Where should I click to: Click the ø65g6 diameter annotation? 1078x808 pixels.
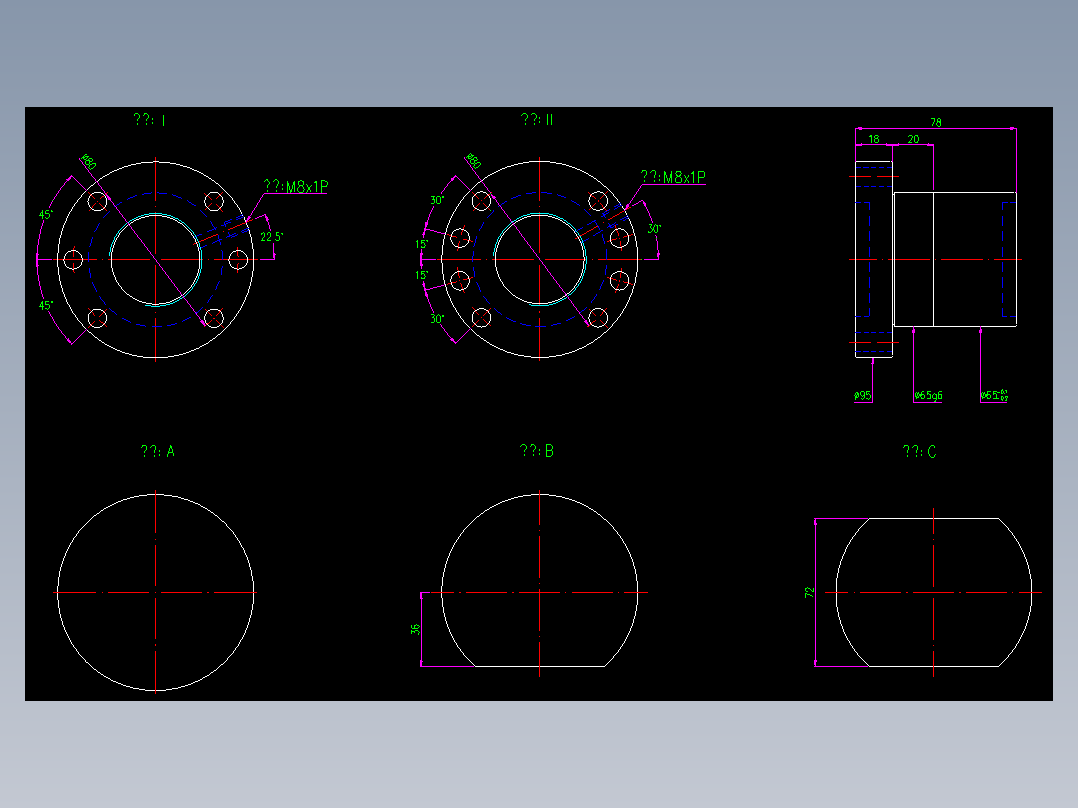point(928,395)
